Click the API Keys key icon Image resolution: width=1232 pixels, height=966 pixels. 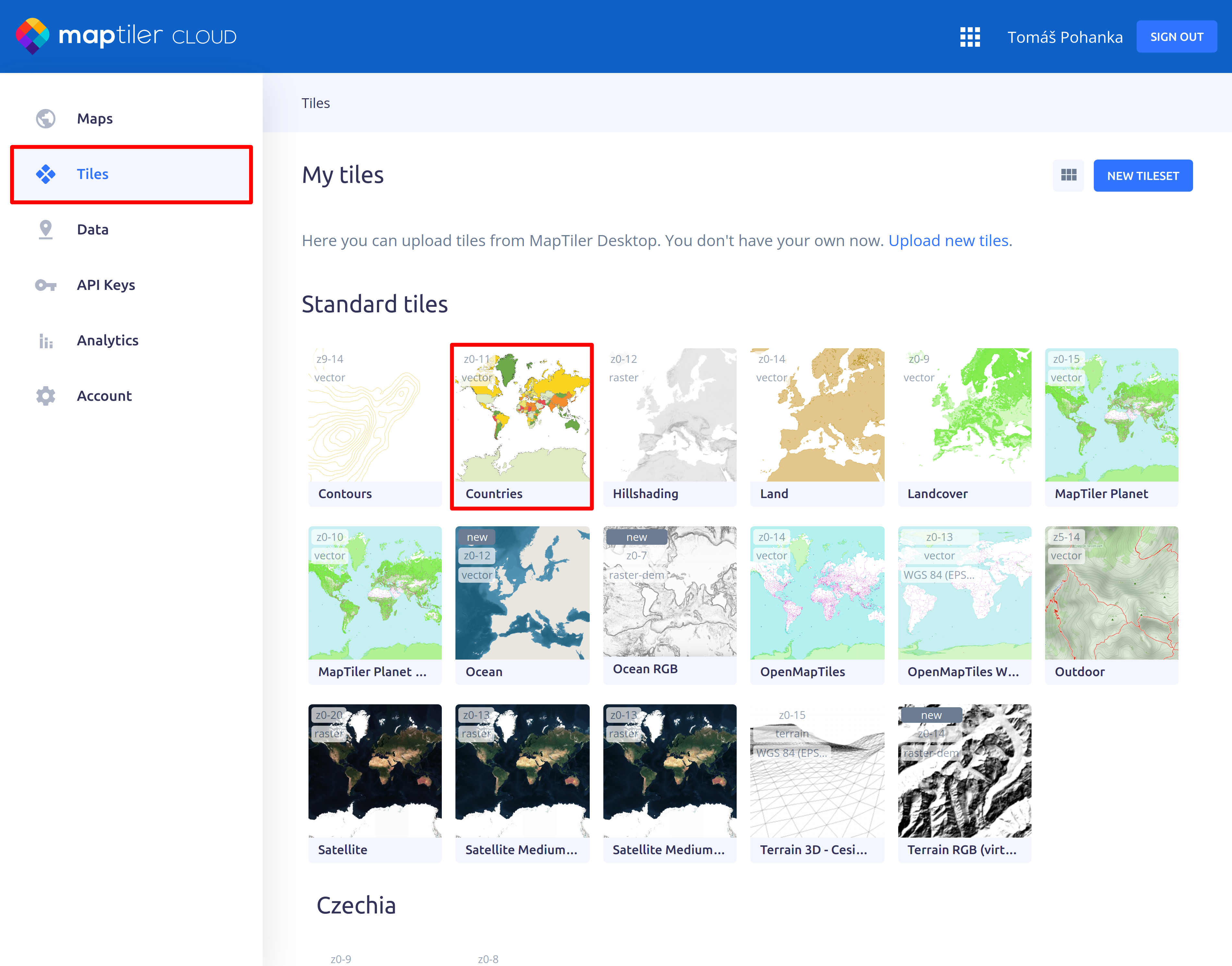[x=46, y=285]
